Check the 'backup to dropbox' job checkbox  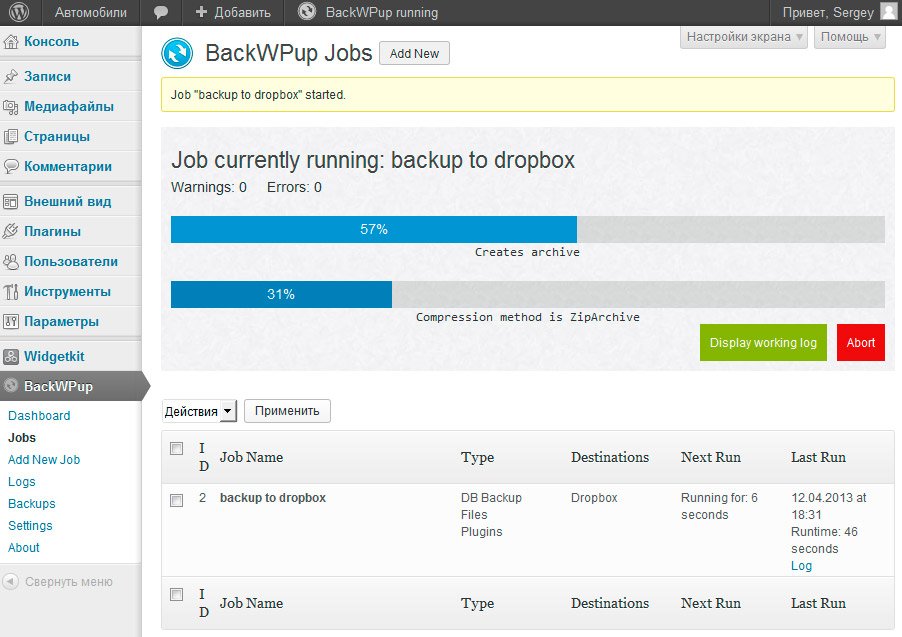pyautogui.click(x=177, y=500)
